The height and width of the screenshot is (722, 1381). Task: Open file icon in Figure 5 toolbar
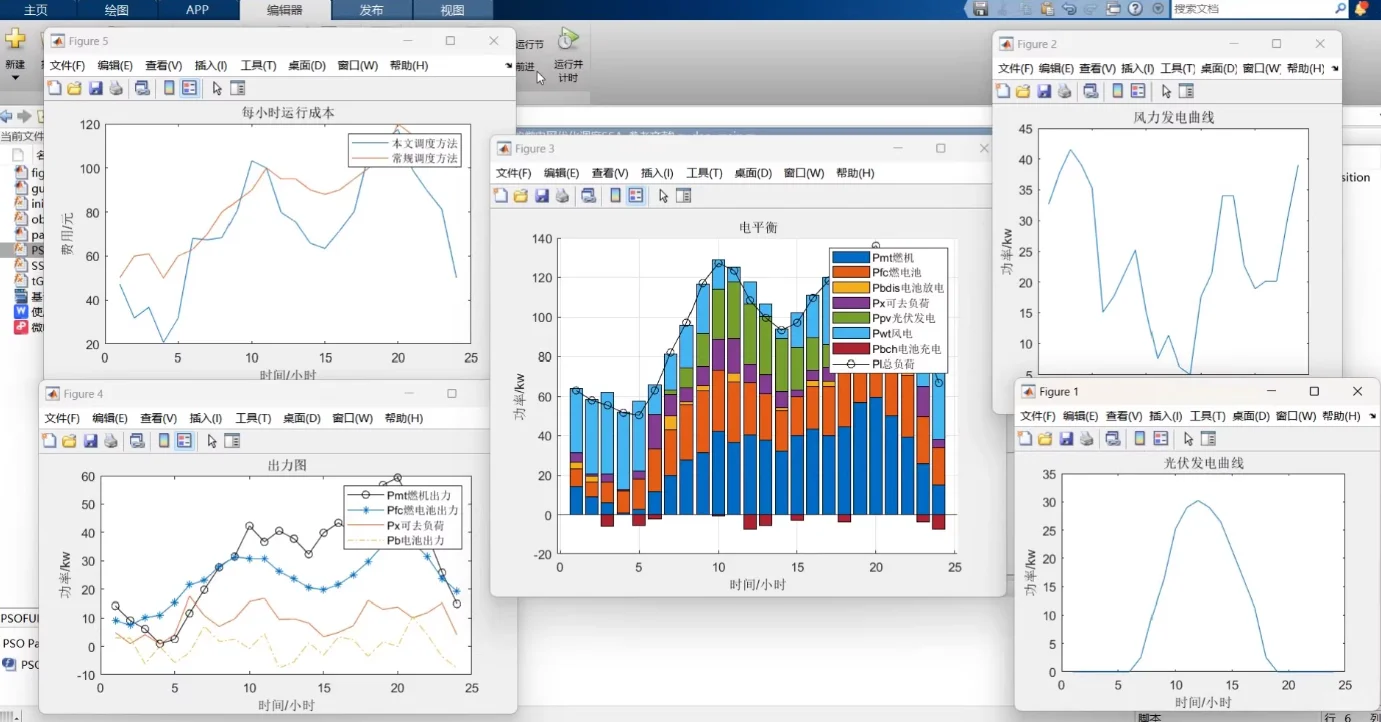pos(74,88)
